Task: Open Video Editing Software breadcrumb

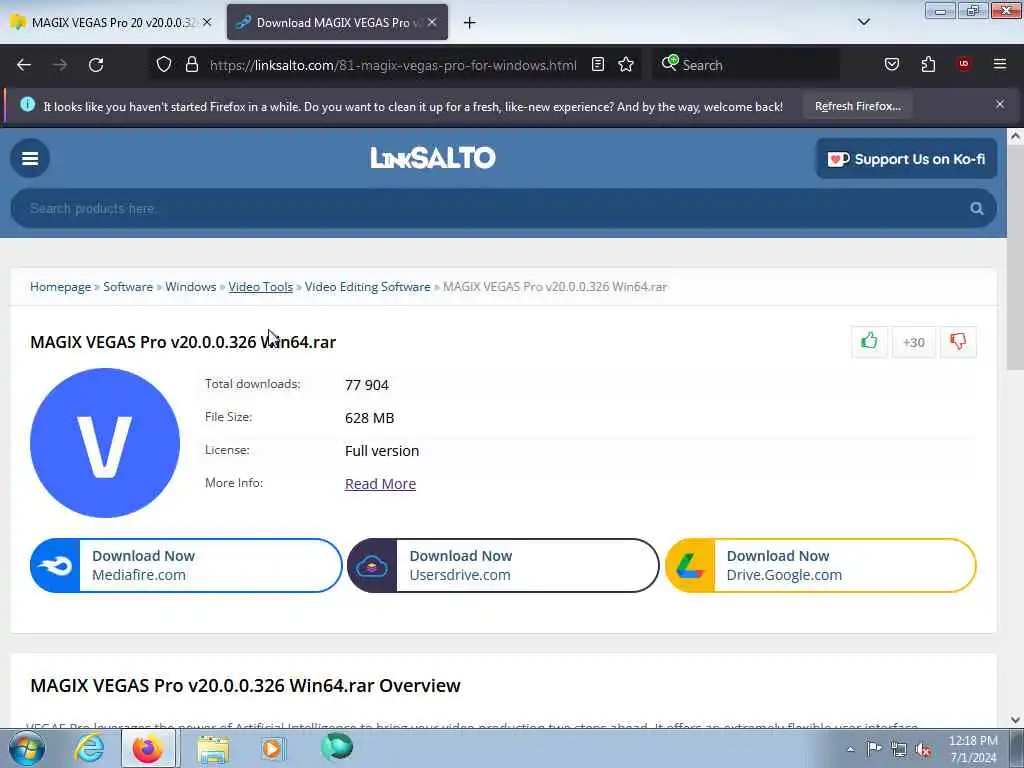Action: pos(368,287)
